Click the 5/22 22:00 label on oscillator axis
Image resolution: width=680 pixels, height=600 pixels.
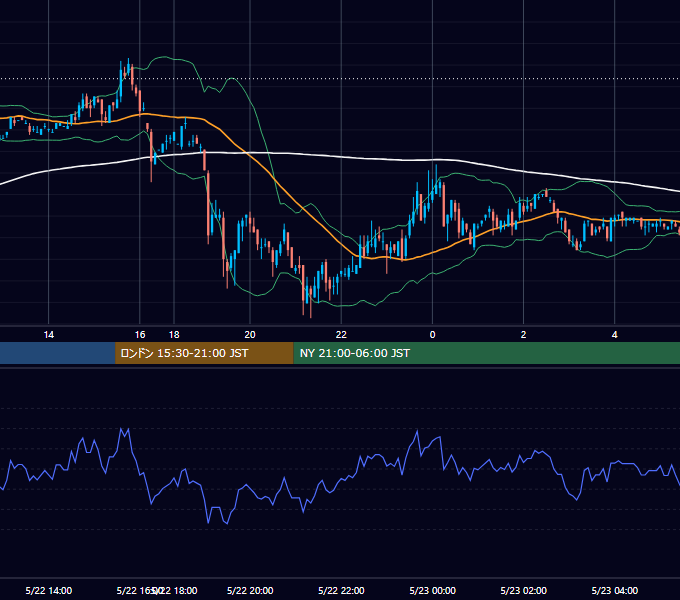tap(341, 590)
